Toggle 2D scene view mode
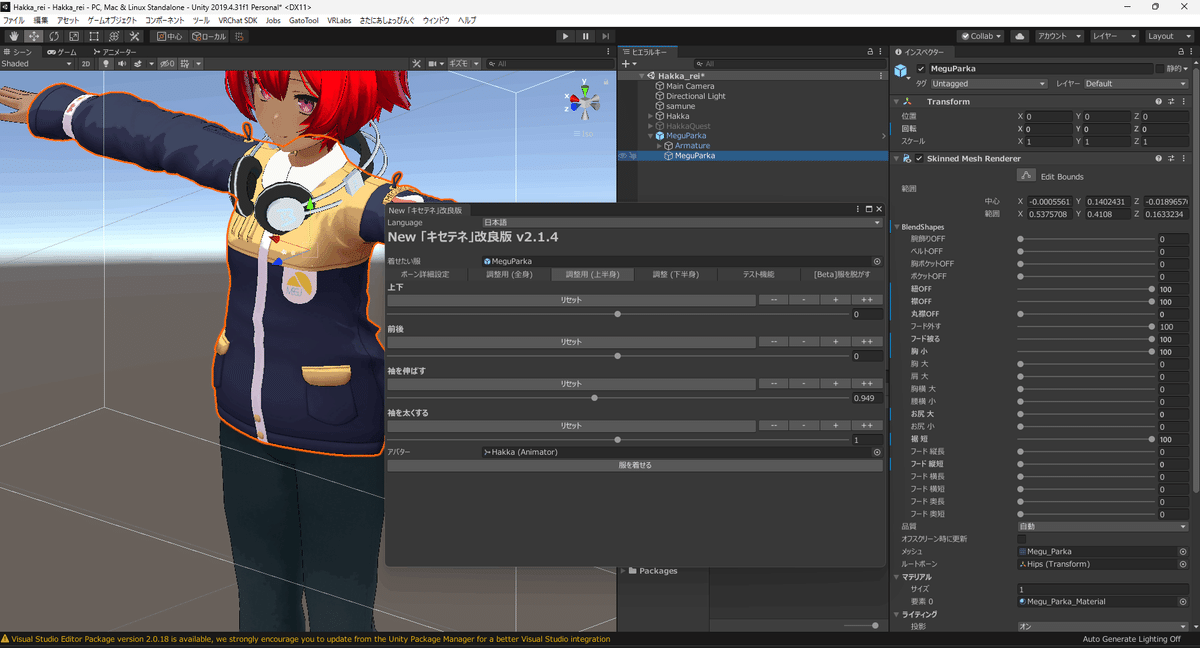The height and width of the screenshot is (648, 1200). tap(86, 63)
